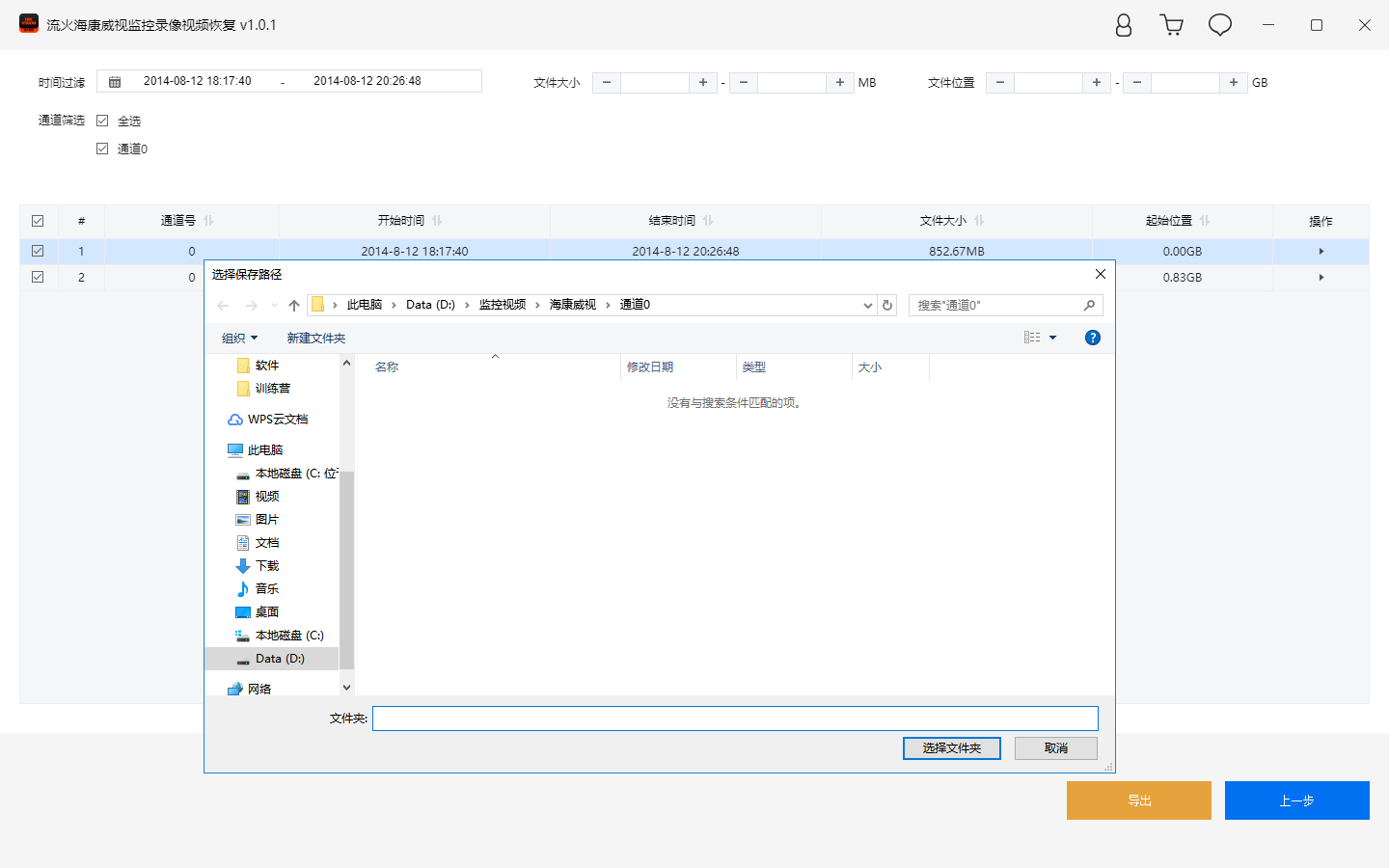
Task: Decrease minimum file size value
Action: [x=607, y=83]
